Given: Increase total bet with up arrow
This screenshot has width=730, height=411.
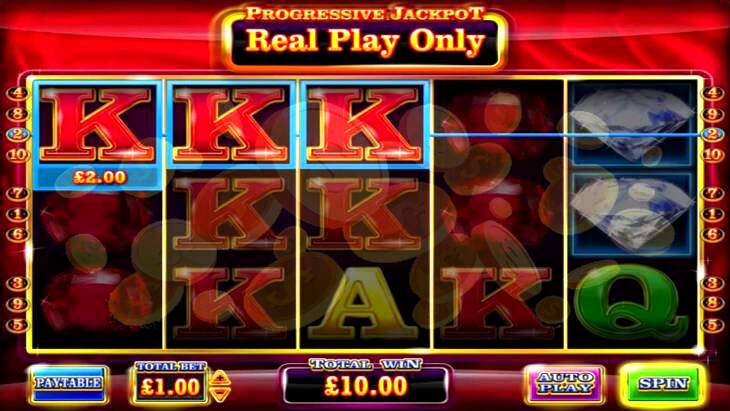Looking at the screenshot, I should click(x=220, y=377).
